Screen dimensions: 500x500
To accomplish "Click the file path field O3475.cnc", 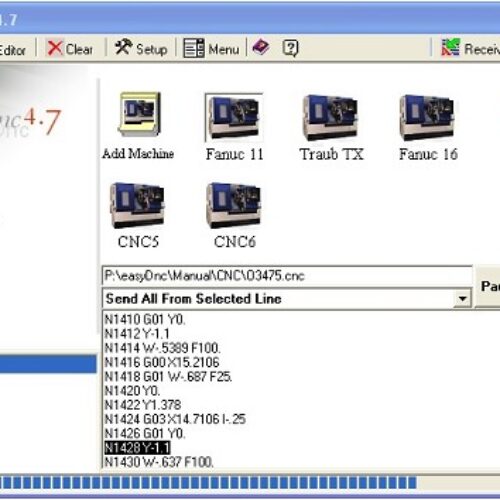I will tap(287, 276).
